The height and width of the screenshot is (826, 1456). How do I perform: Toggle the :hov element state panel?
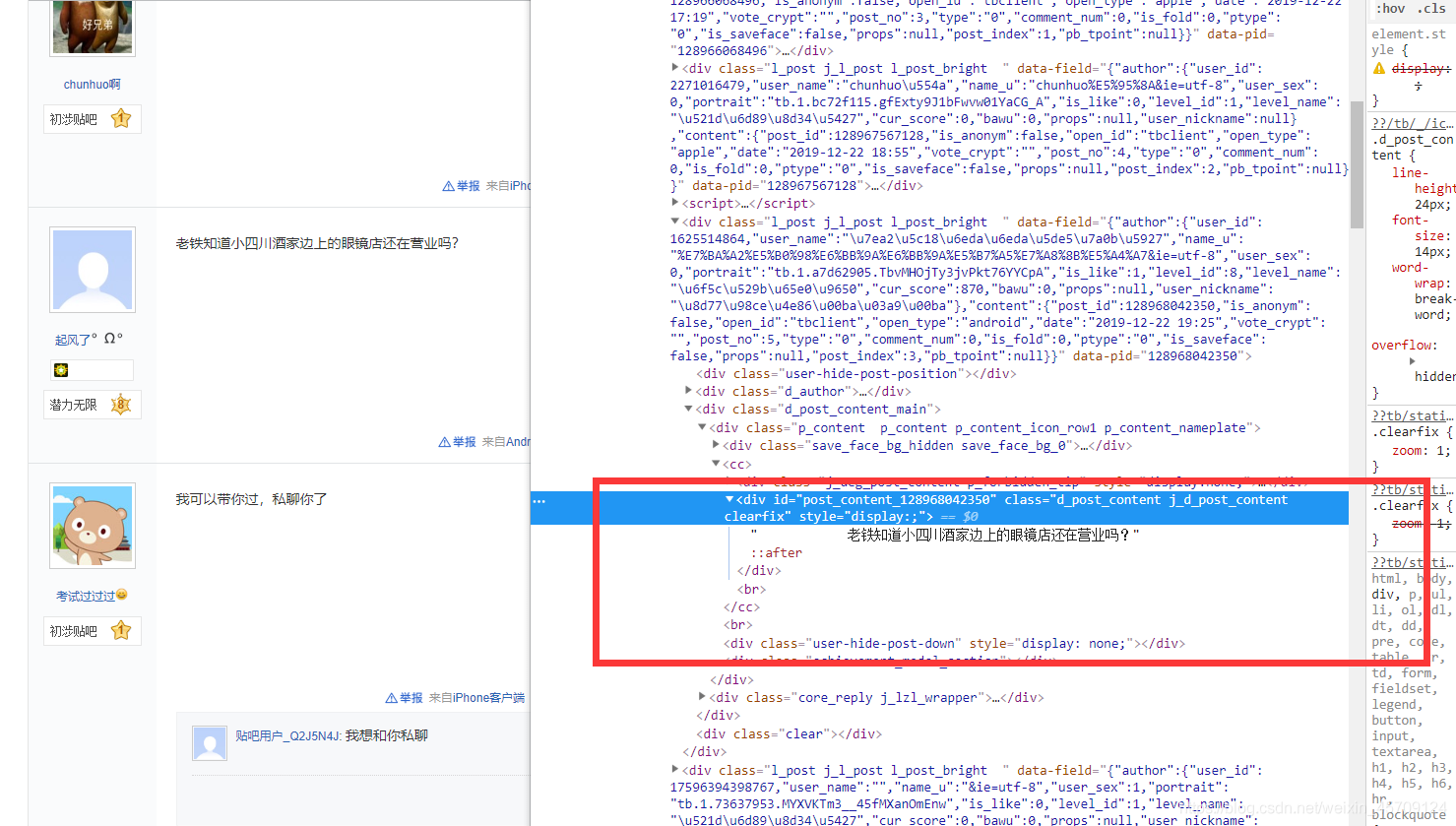click(1391, 8)
